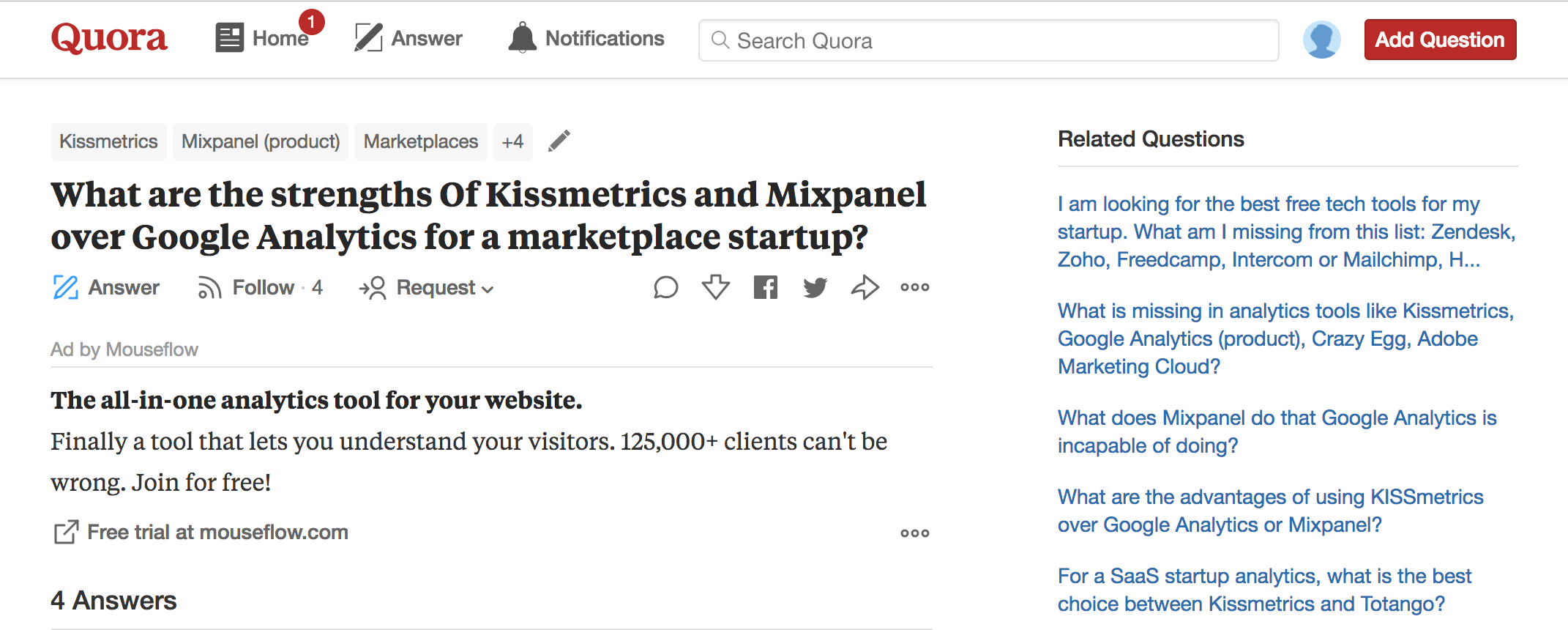The height and width of the screenshot is (630, 1568).
Task: Click 'Ad by Mouseflow' label
Action: click(124, 349)
